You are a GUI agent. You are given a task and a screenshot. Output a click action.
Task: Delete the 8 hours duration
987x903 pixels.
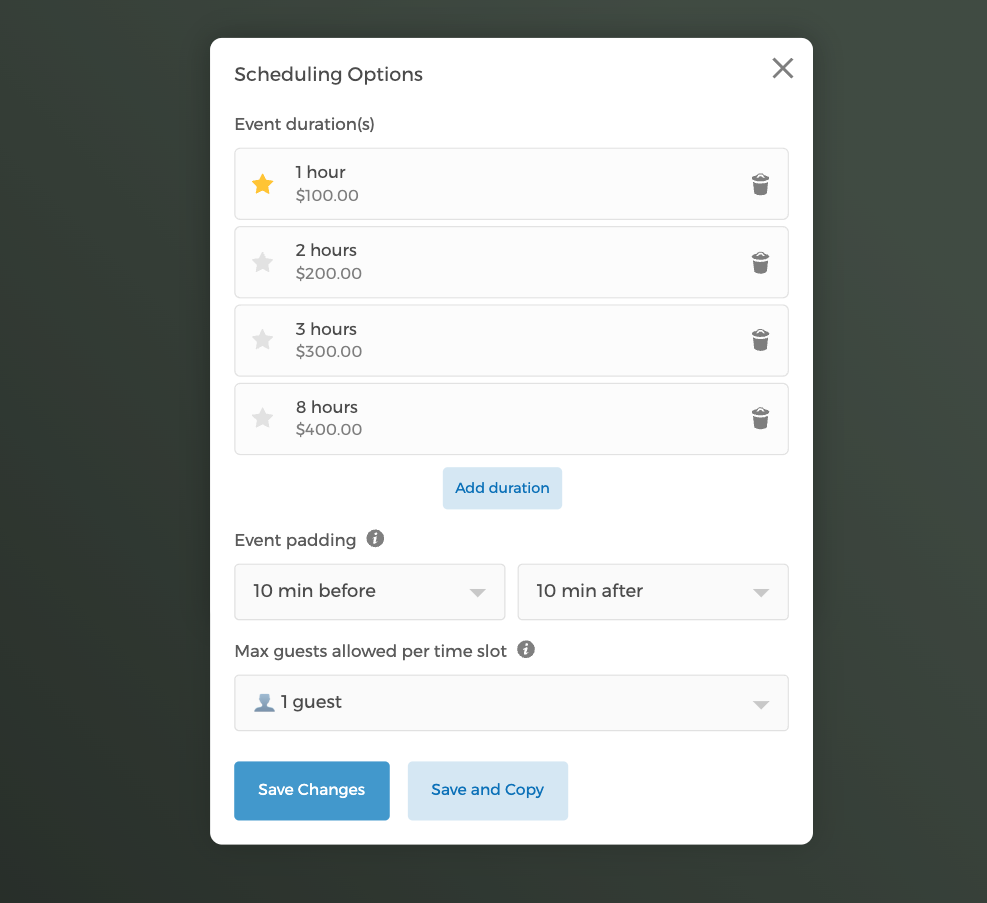coord(760,418)
